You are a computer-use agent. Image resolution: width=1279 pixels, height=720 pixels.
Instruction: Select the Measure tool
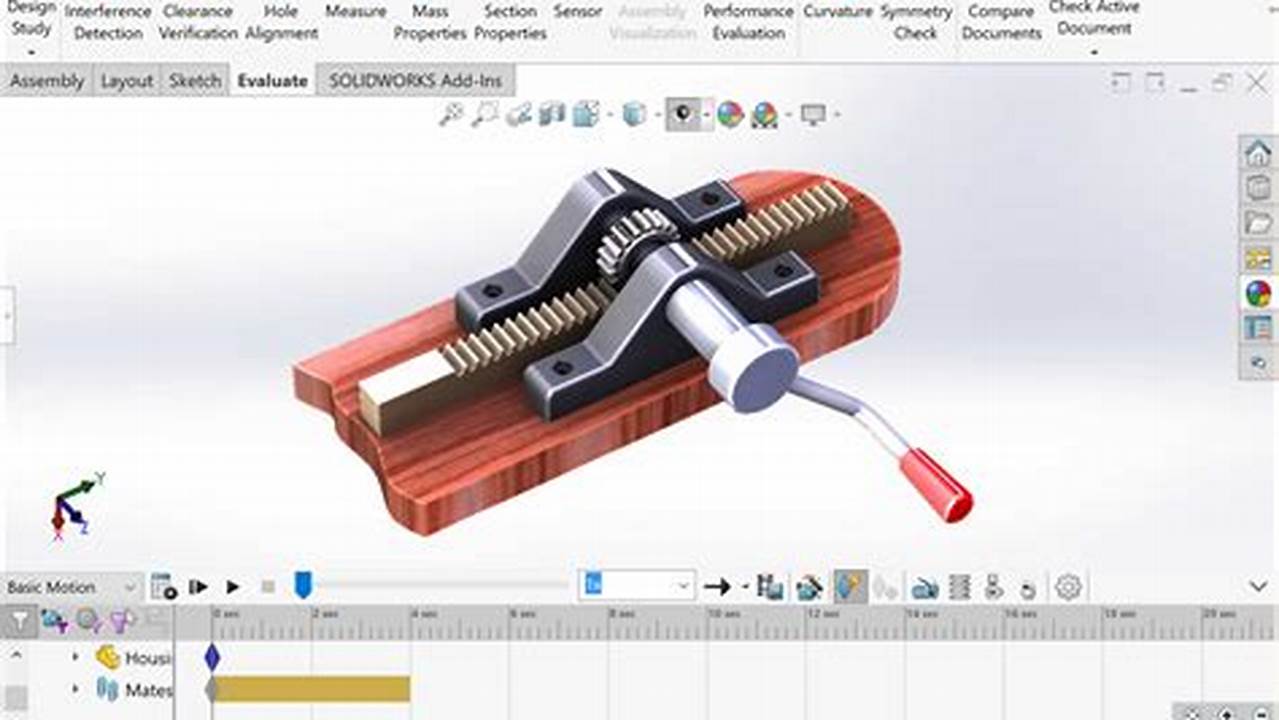pyautogui.click(x=355, y=12)
